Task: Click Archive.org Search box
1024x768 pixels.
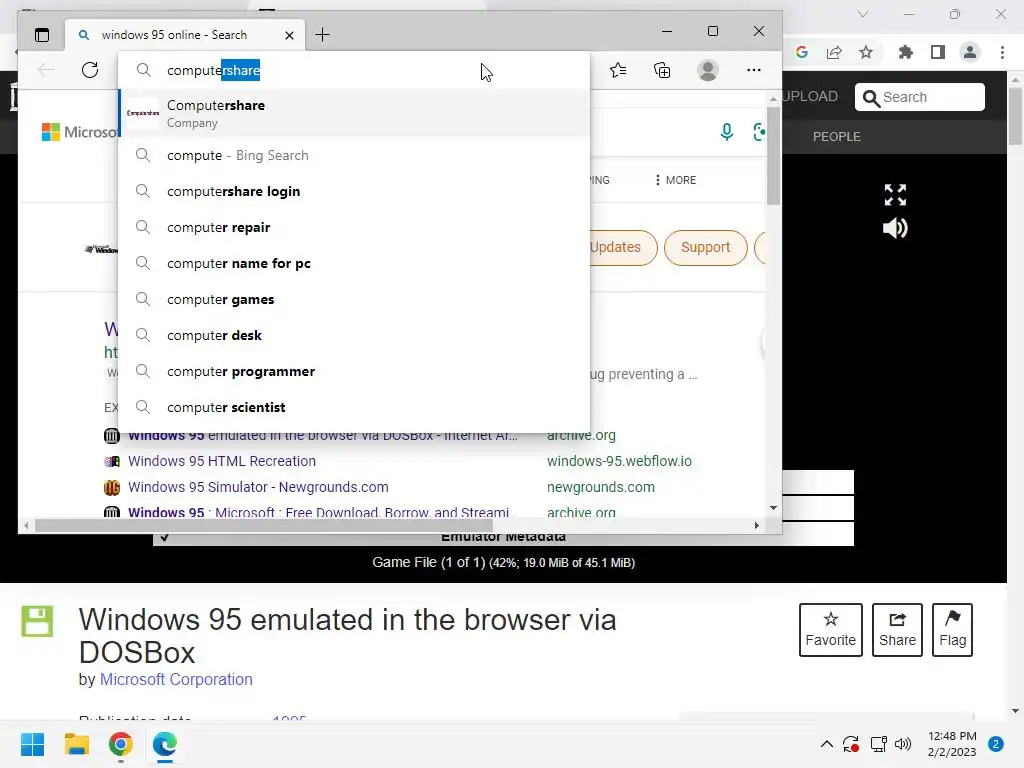Action: [x=920, y=97]
